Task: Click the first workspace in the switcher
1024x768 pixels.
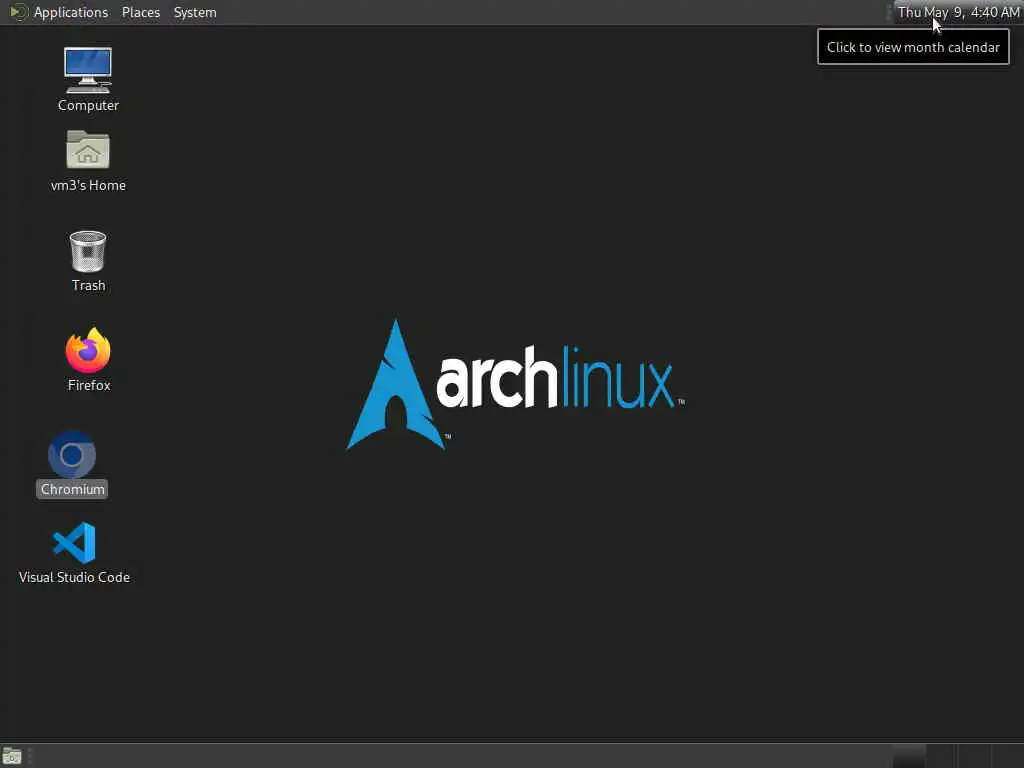Action: pos(909,756)
